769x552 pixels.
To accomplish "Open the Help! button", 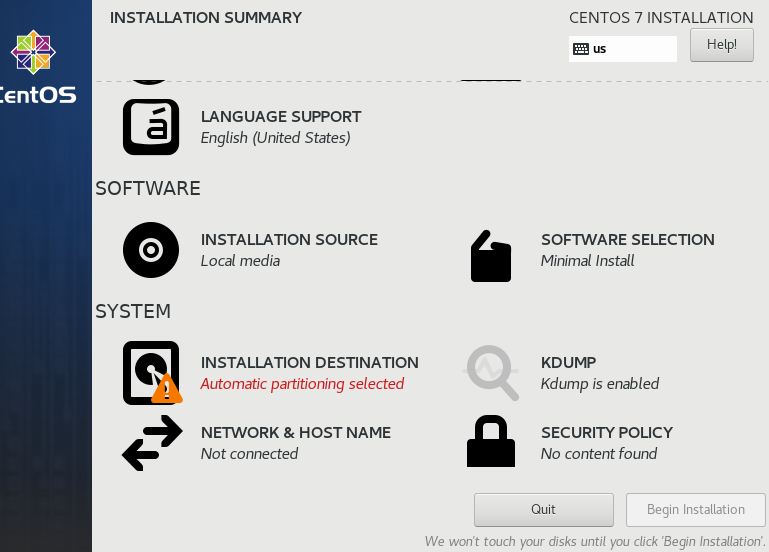I will pos(721,45).
